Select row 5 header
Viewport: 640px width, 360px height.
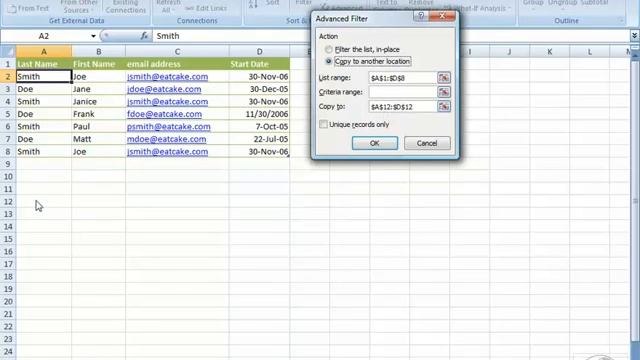coord(8,114)
